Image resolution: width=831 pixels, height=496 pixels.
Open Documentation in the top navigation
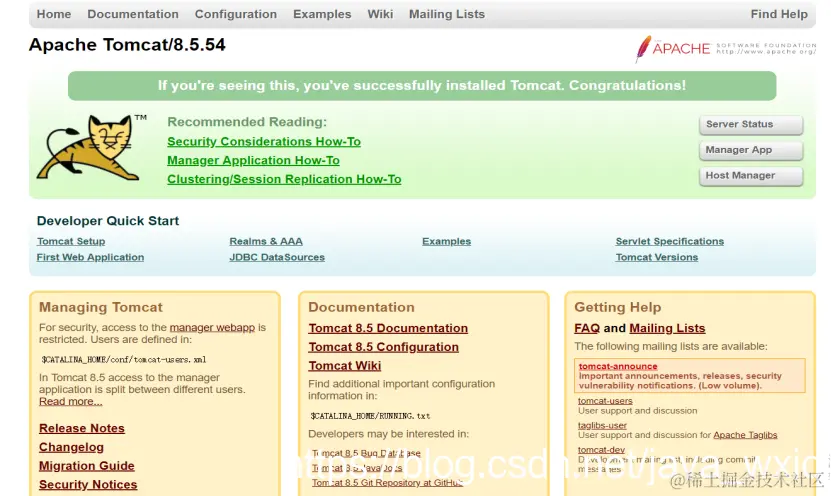[132, 14]
